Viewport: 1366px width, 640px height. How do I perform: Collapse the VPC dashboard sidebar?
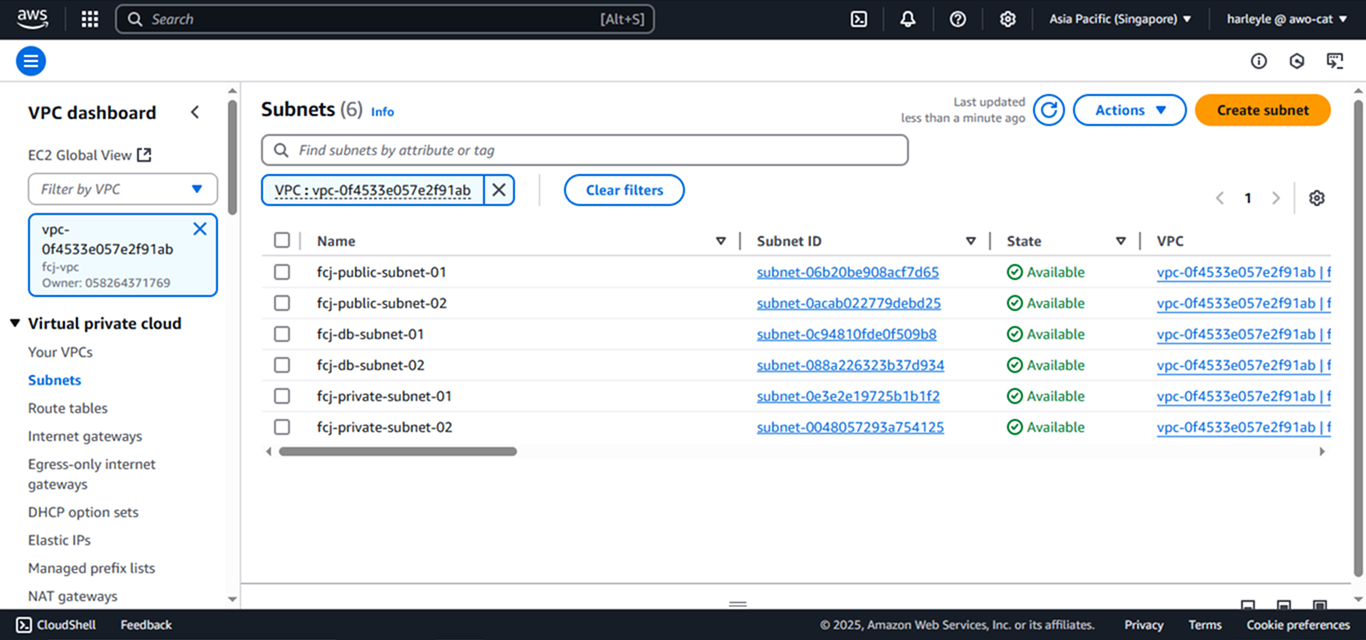pyautogui.click(x=195, y=112)
